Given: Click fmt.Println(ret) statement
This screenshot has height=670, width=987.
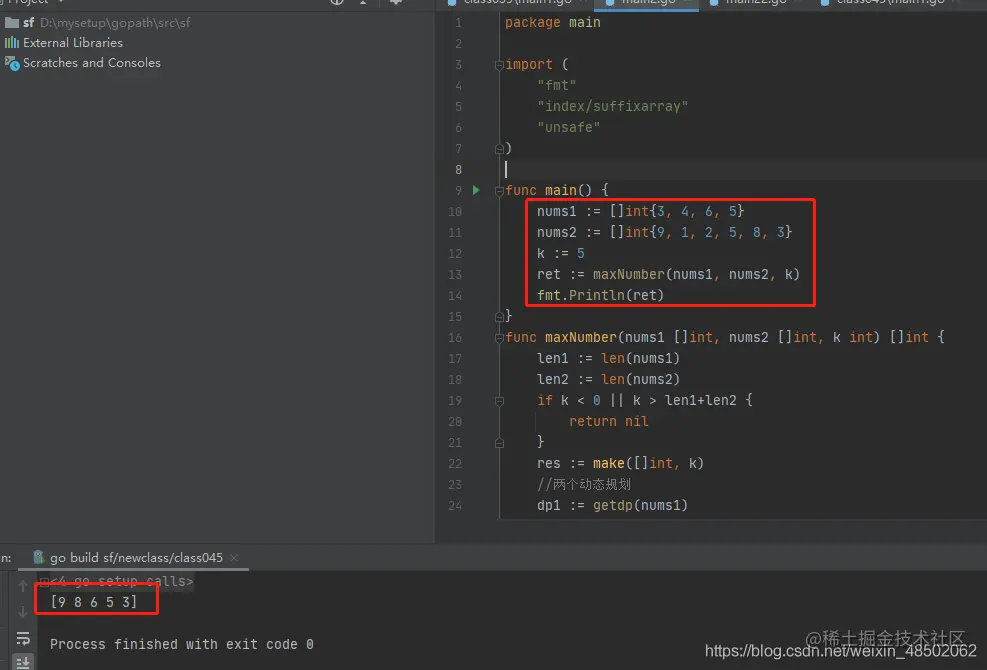Looking at the screenshot, I should click(x=601, y=295).
